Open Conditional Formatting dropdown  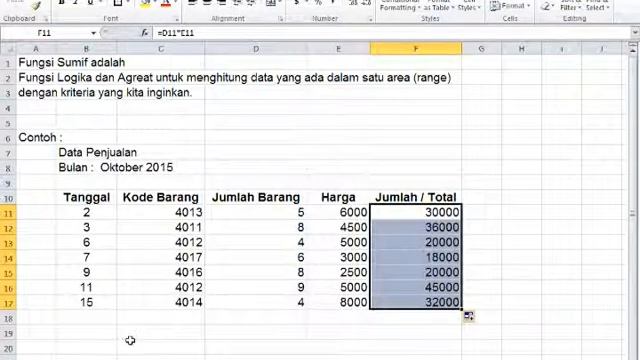coord(400,6)
